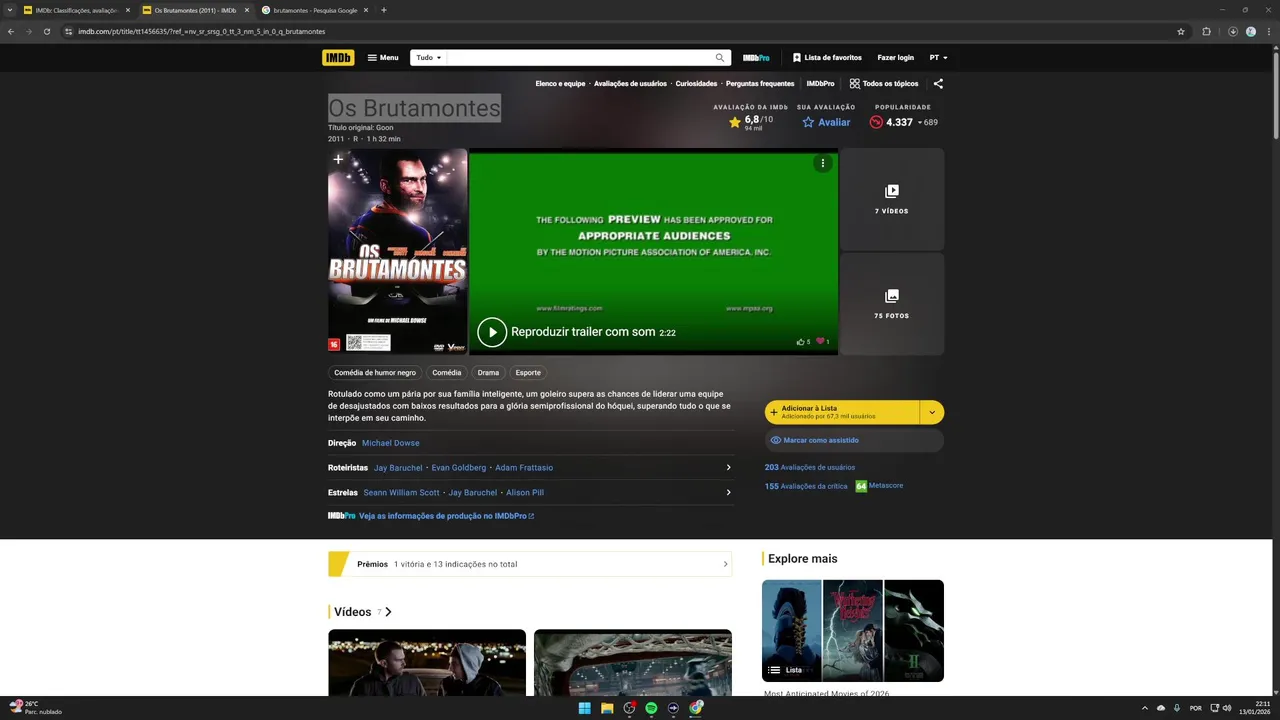
Task: React with heart on trailer
Action: coord(823,342)
